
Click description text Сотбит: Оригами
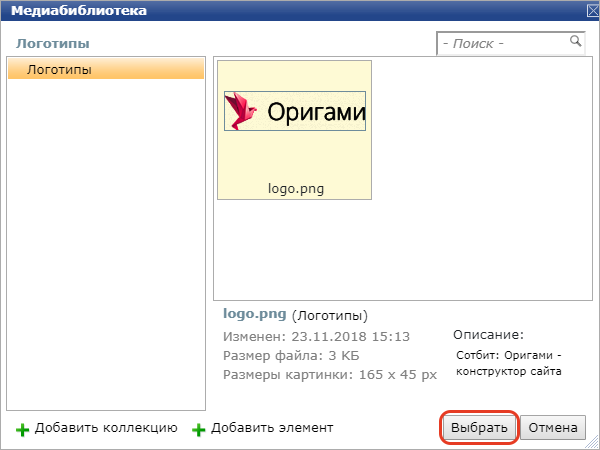click(x=504, y=355)
